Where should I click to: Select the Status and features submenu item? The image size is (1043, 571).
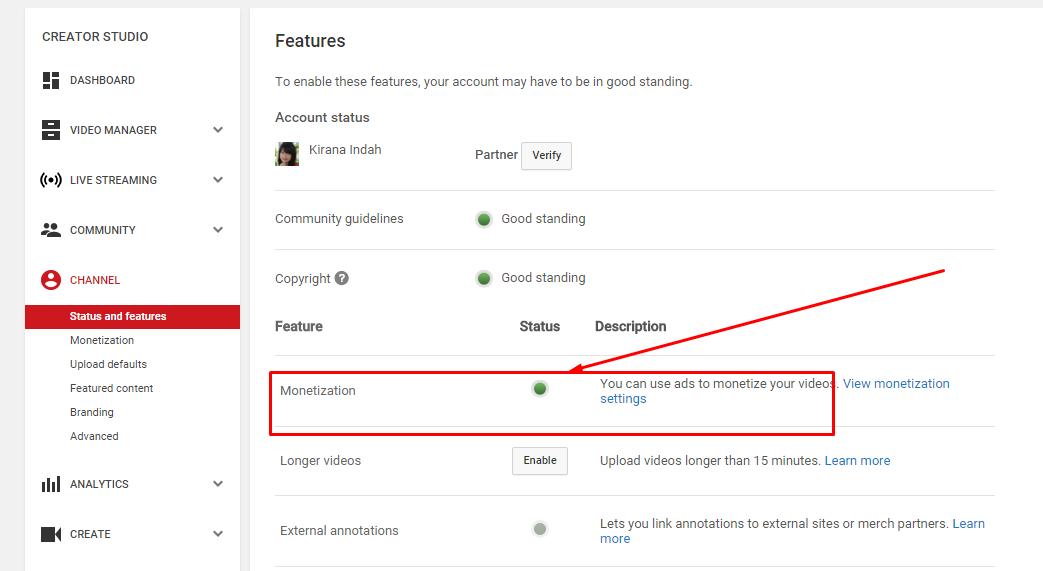click(x=132, y=317)
